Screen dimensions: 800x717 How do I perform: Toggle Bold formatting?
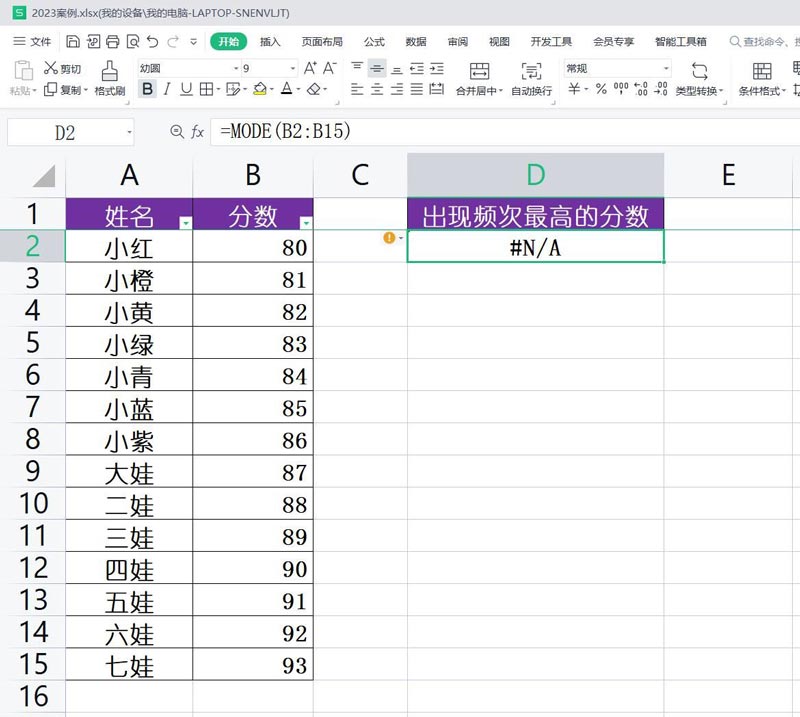point(148,89)
